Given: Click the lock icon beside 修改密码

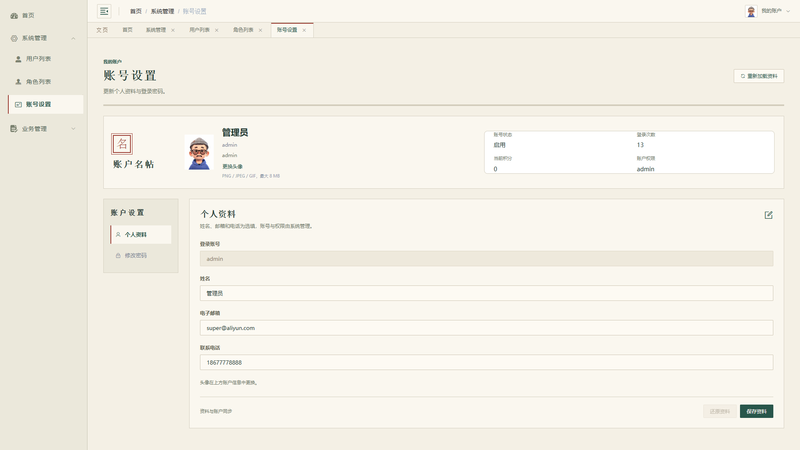Looking at the screenshot, I should coord(118,256).
